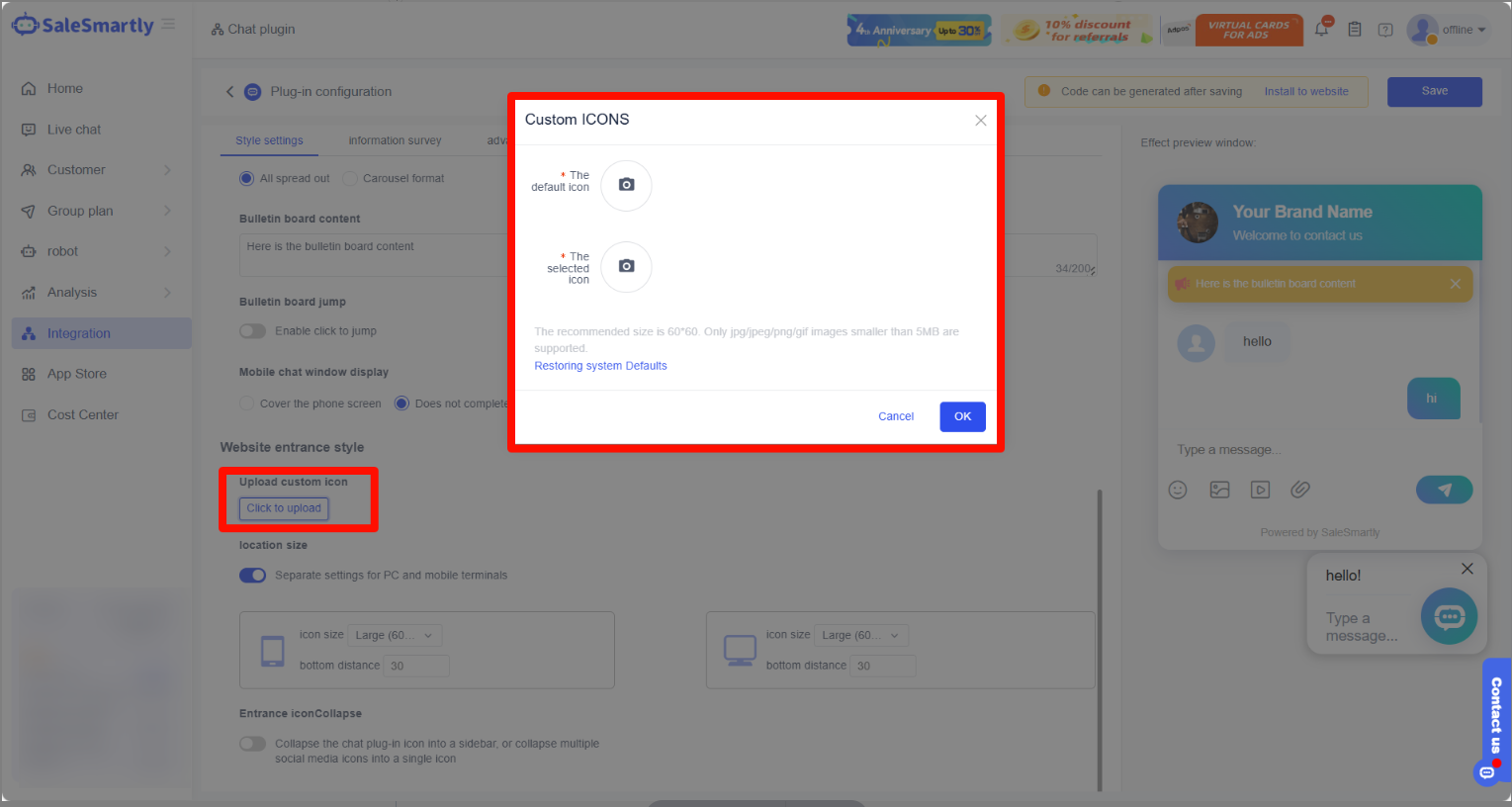
Task: Dismiss the bulletin board banner in preview
Action: (1455, 284)
